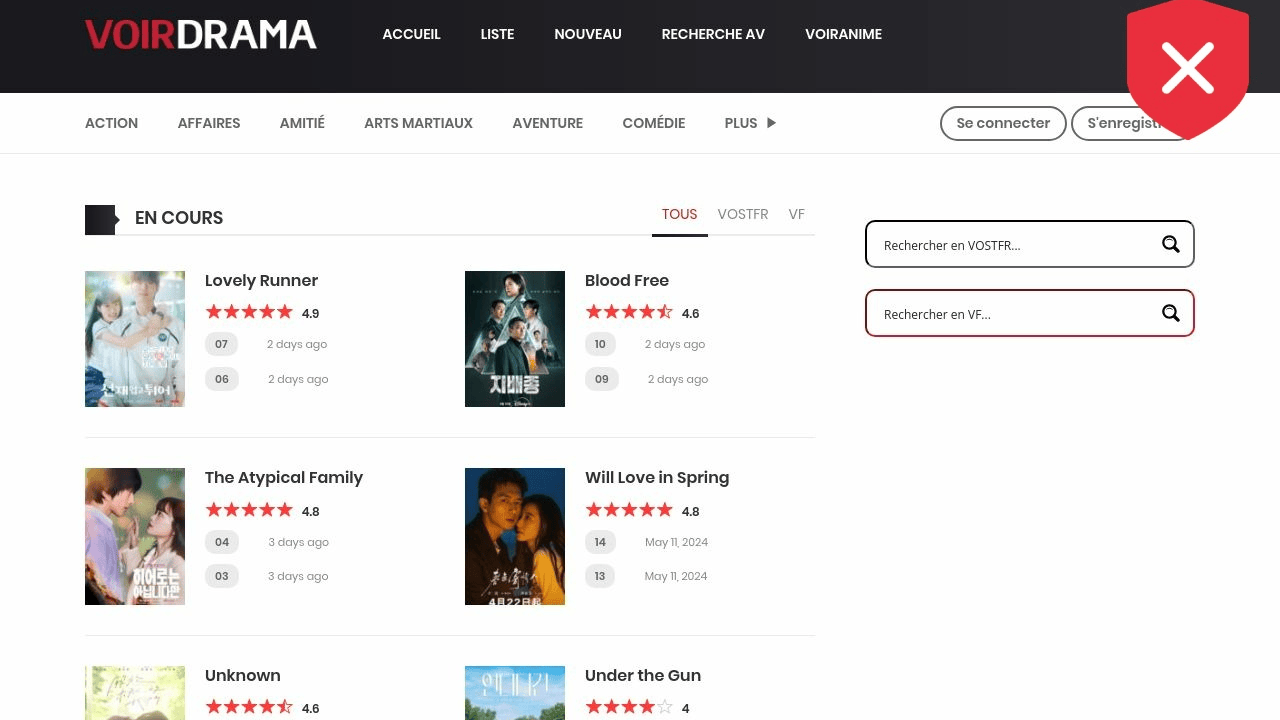This screenshot has width=1280, height=720.
Task: Open The Atypical Family episode 04
Action: (221, 542)
